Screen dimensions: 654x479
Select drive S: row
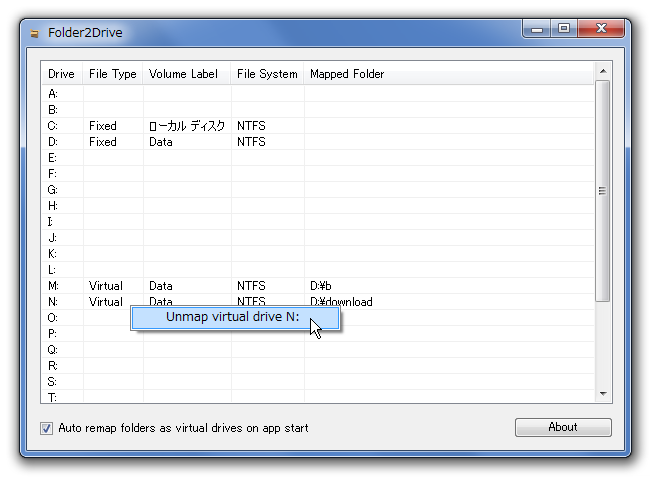tap(318, 382)
